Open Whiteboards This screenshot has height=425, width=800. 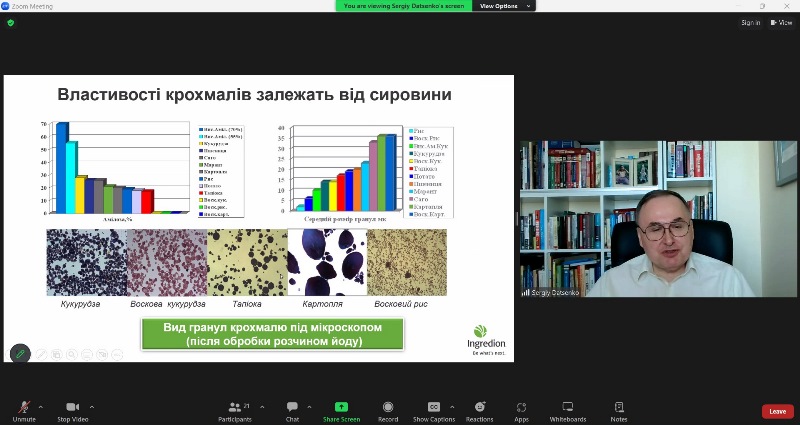click(x=568, y=411)
